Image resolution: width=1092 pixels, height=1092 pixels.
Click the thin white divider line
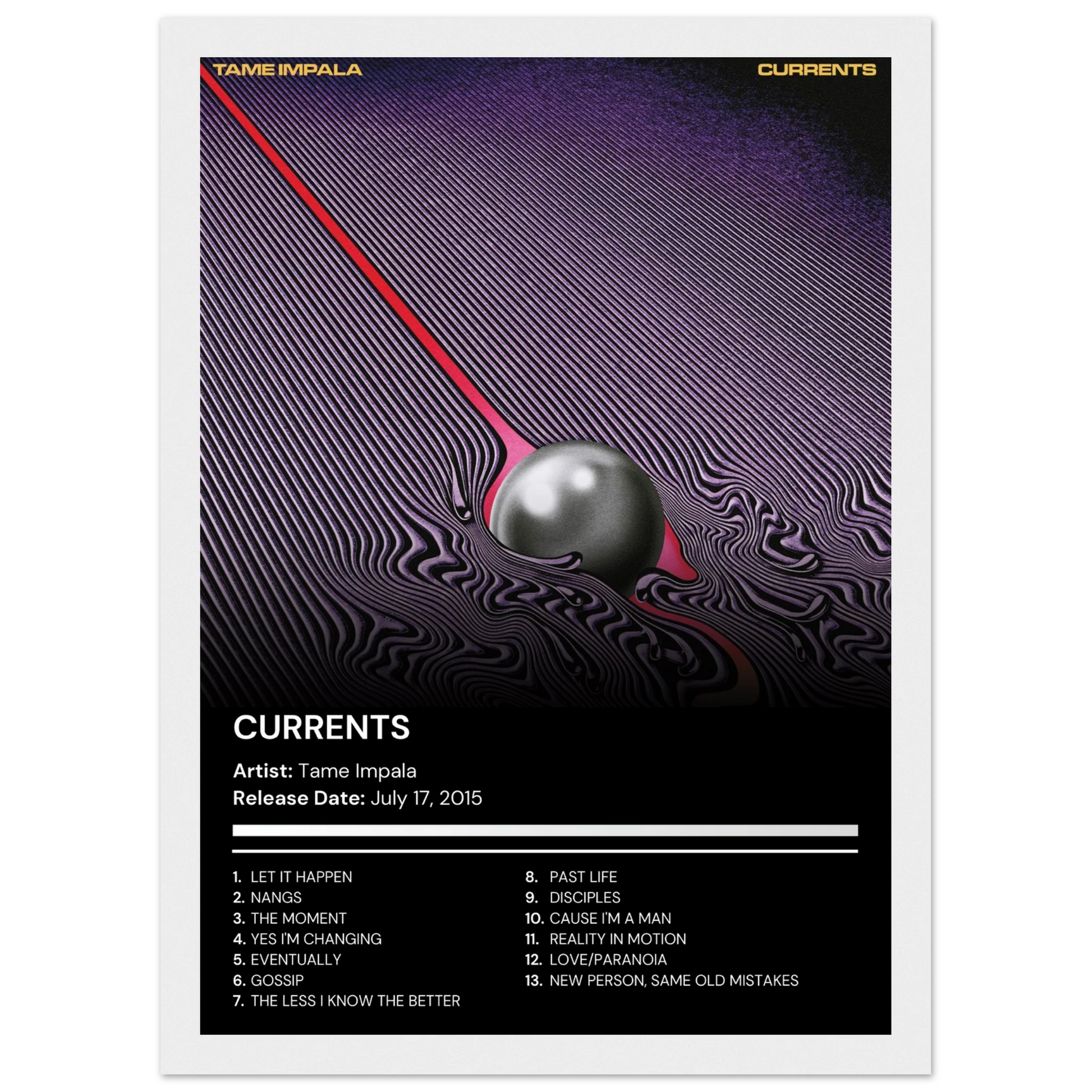(x=545, y=851)
